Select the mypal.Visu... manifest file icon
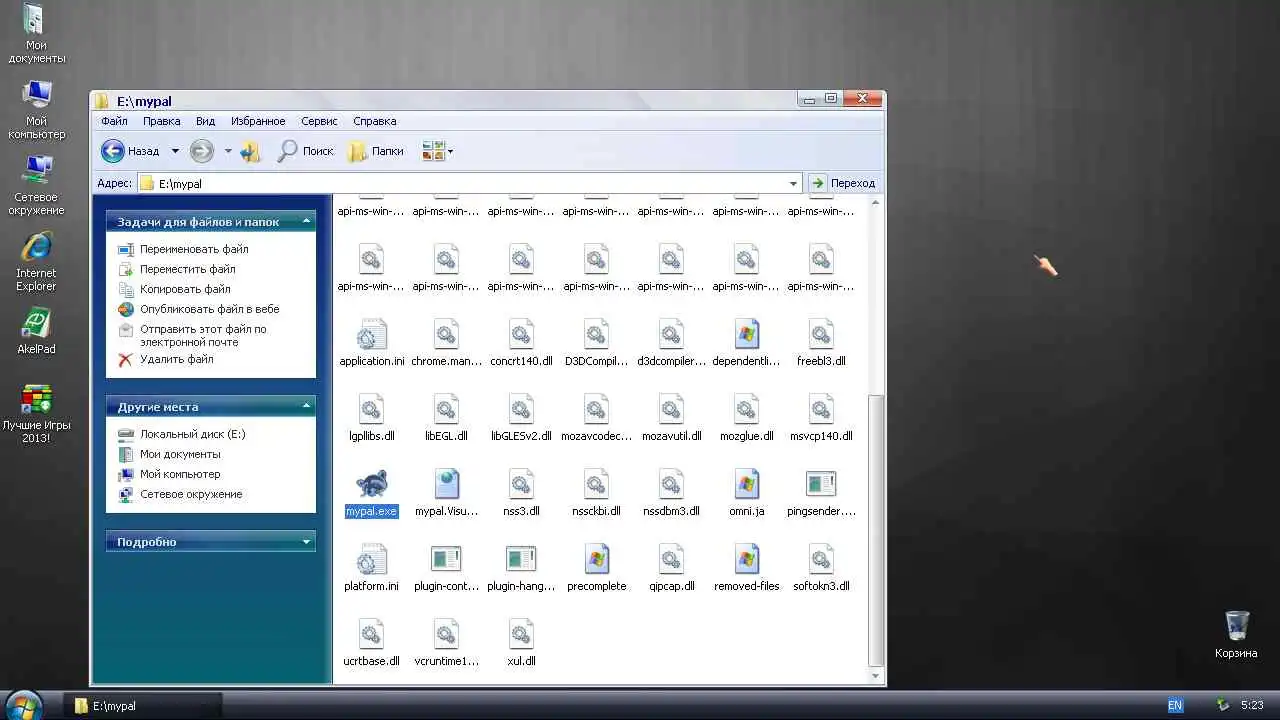Screen dimensions: 1280x720 tap(446, 484)
